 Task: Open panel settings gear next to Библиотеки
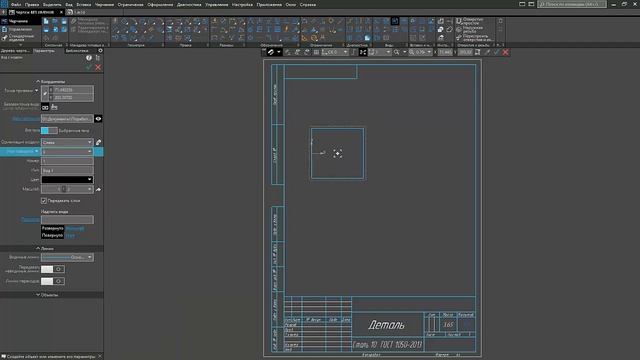tap(100, 51)
